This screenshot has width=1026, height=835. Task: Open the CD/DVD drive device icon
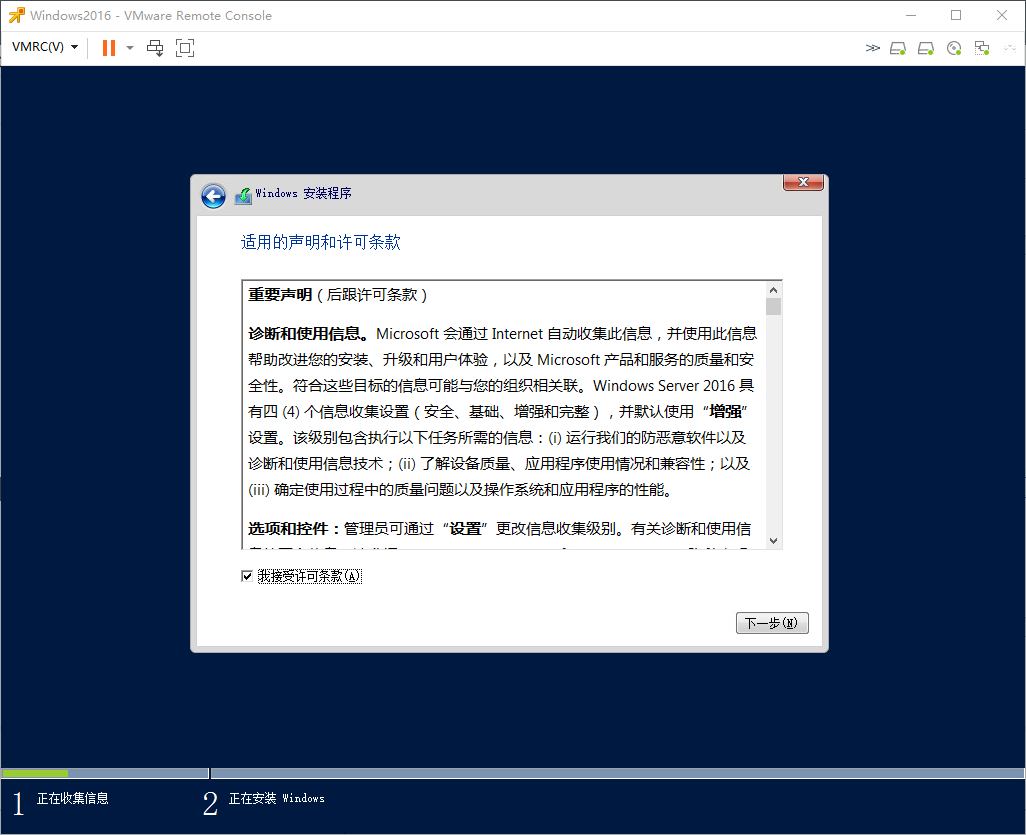click(954, 48)
